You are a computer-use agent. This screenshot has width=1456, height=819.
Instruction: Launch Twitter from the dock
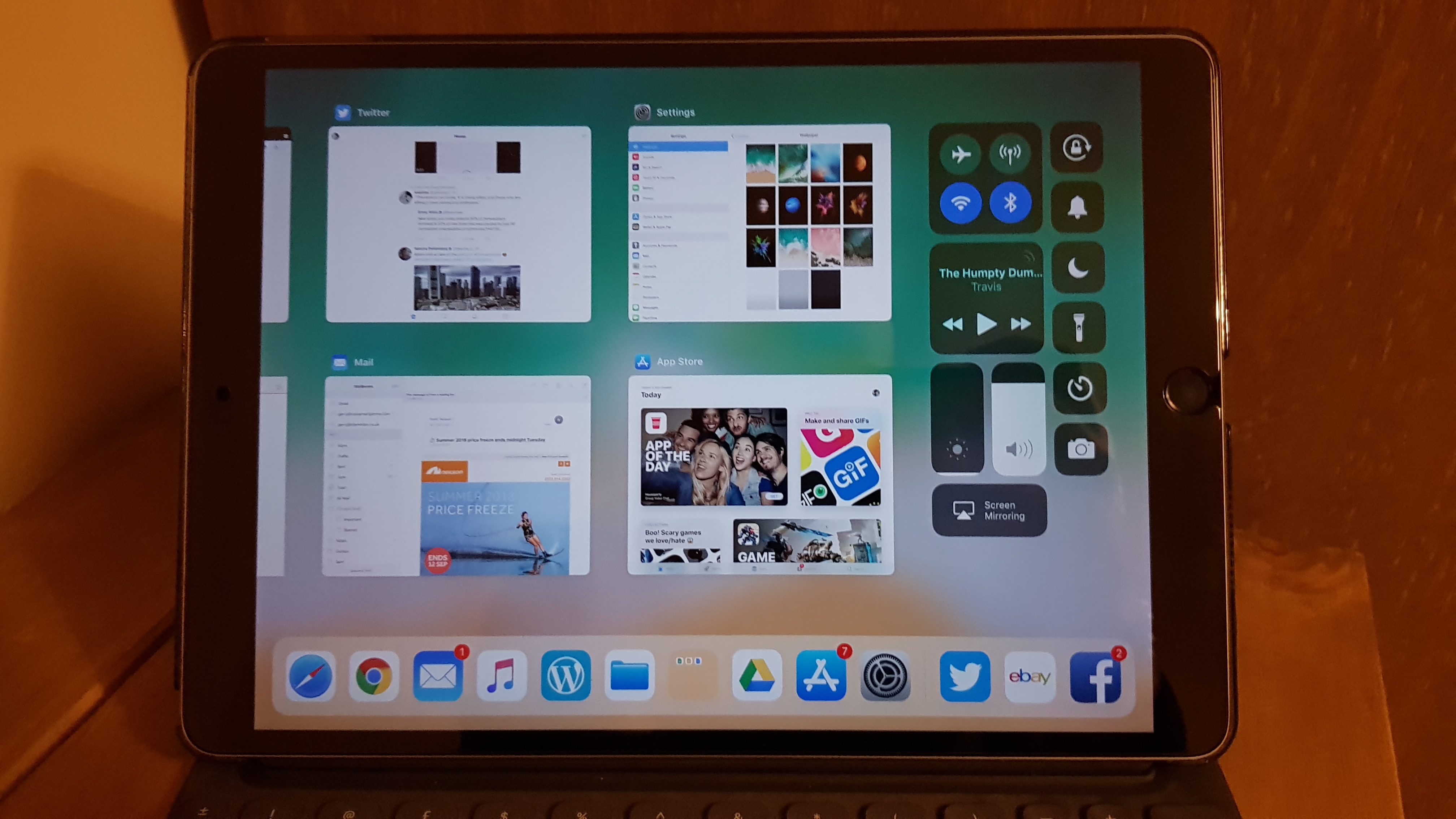[x=965, y=677]
